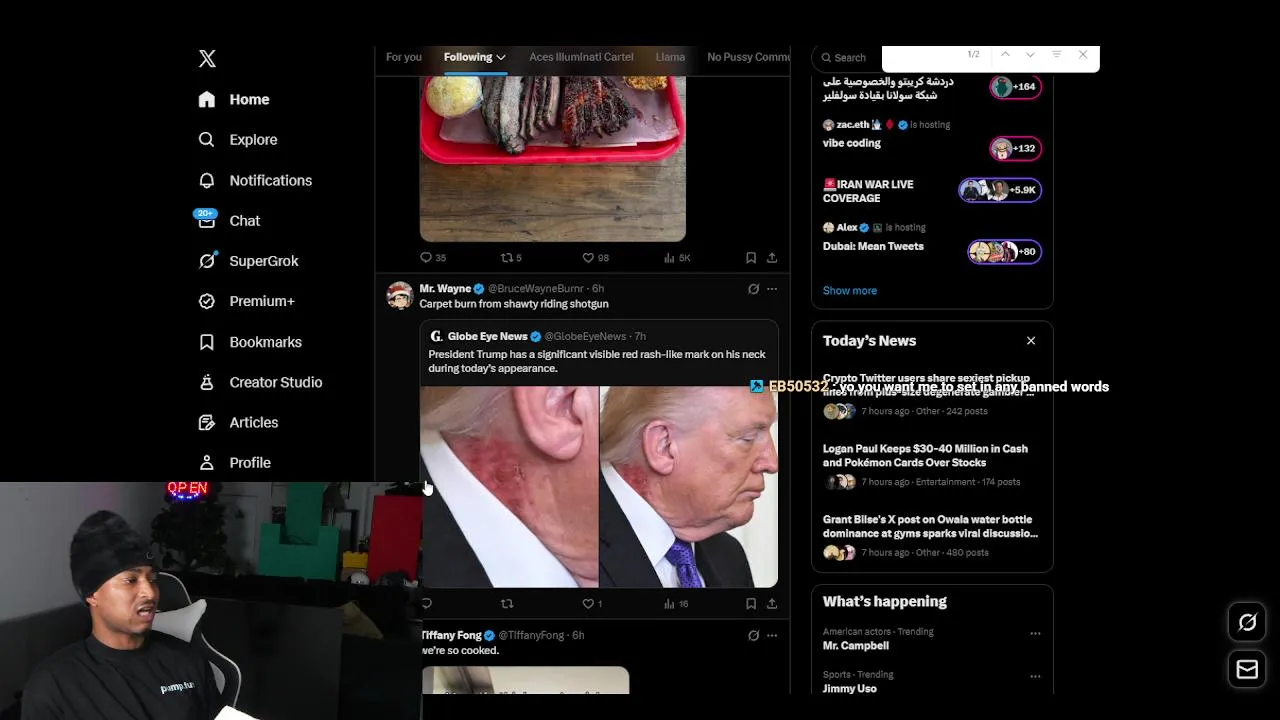Click Show more under live spaces

click(x=850, y=291)
